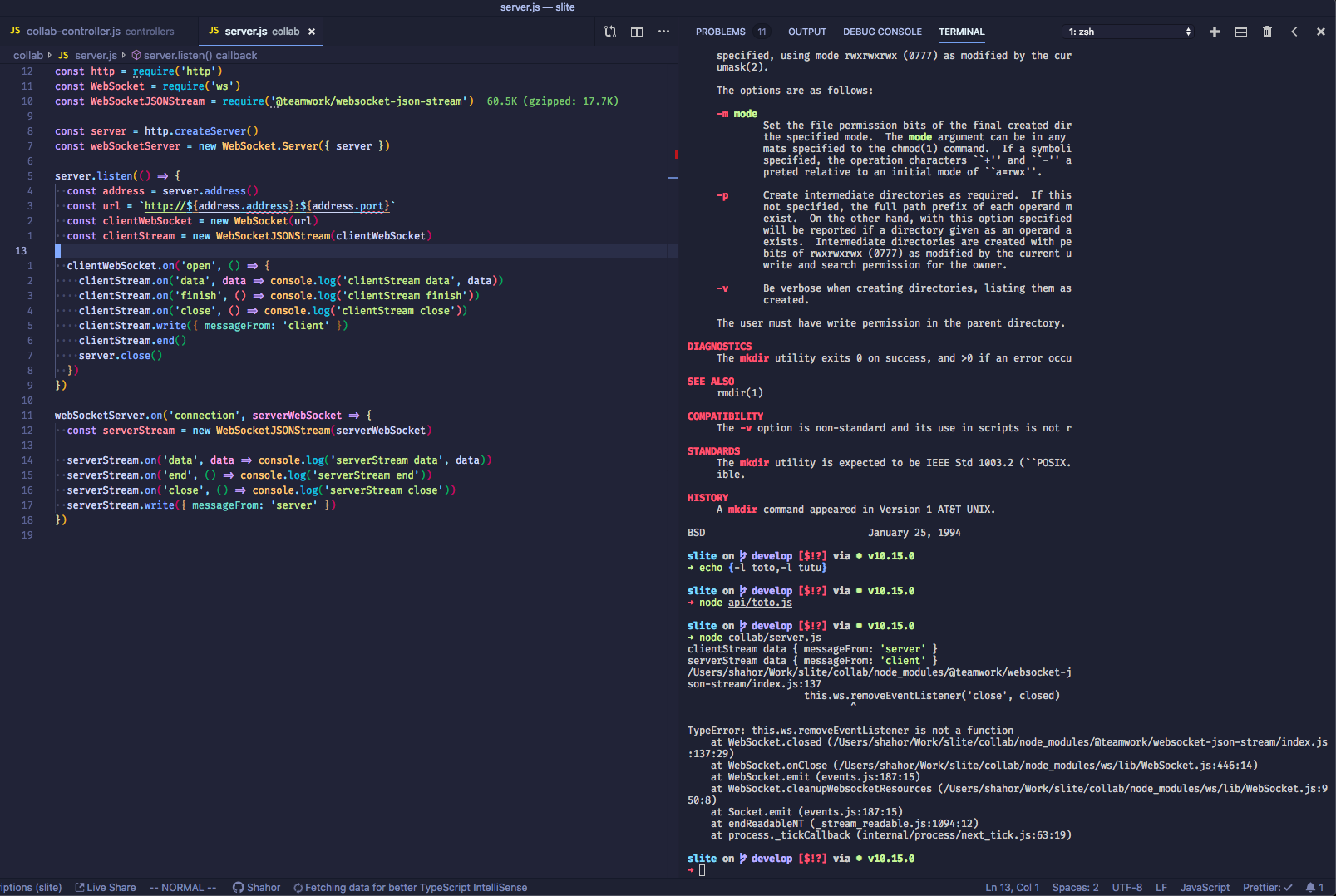Create a new terminal with the plus icon
Image resolution: width=1336 pixels, height=896 pixels.
click(x=1214, y=31)
